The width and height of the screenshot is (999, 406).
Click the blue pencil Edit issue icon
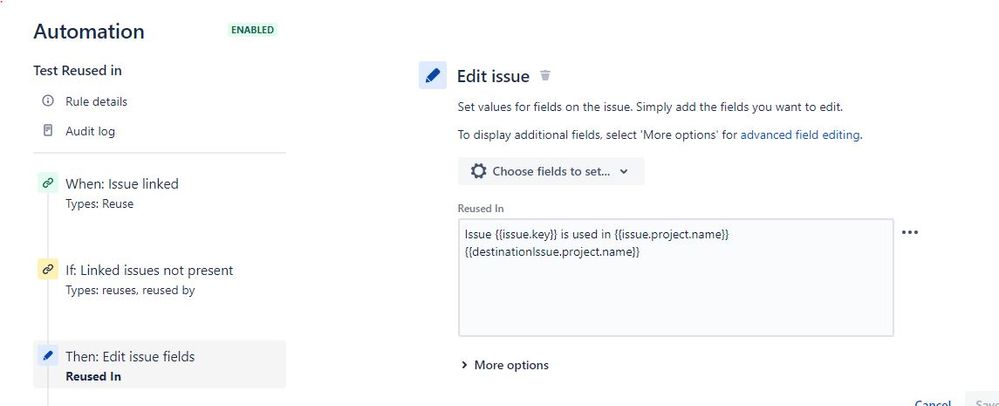433,75
